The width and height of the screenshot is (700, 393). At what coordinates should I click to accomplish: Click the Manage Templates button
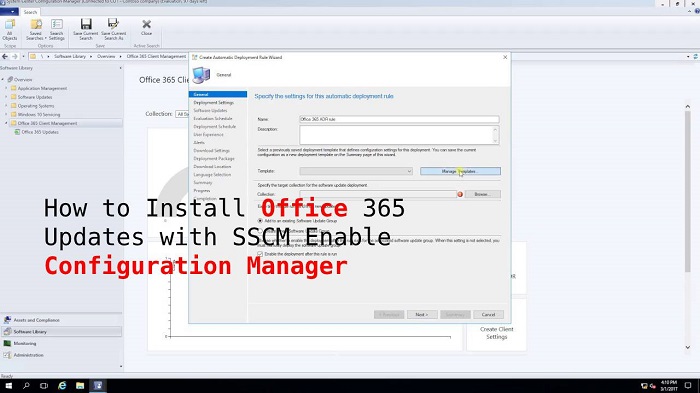[x=460, y=171]
